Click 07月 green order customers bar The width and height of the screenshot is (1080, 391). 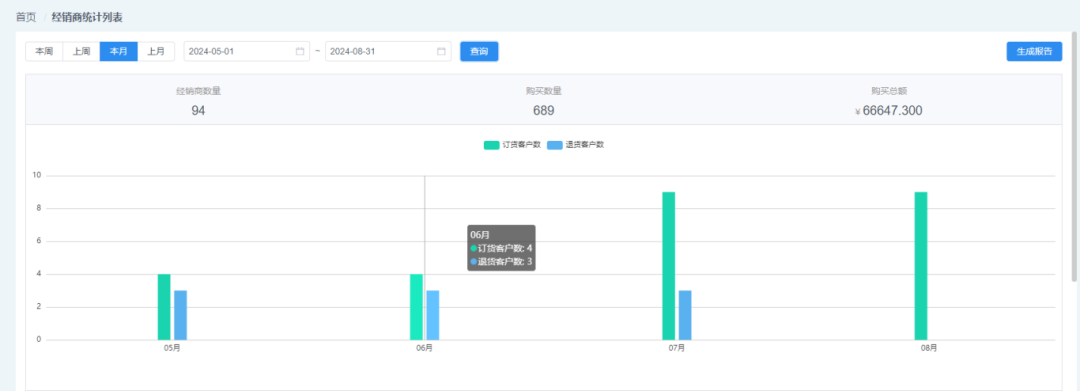(668, 266)
